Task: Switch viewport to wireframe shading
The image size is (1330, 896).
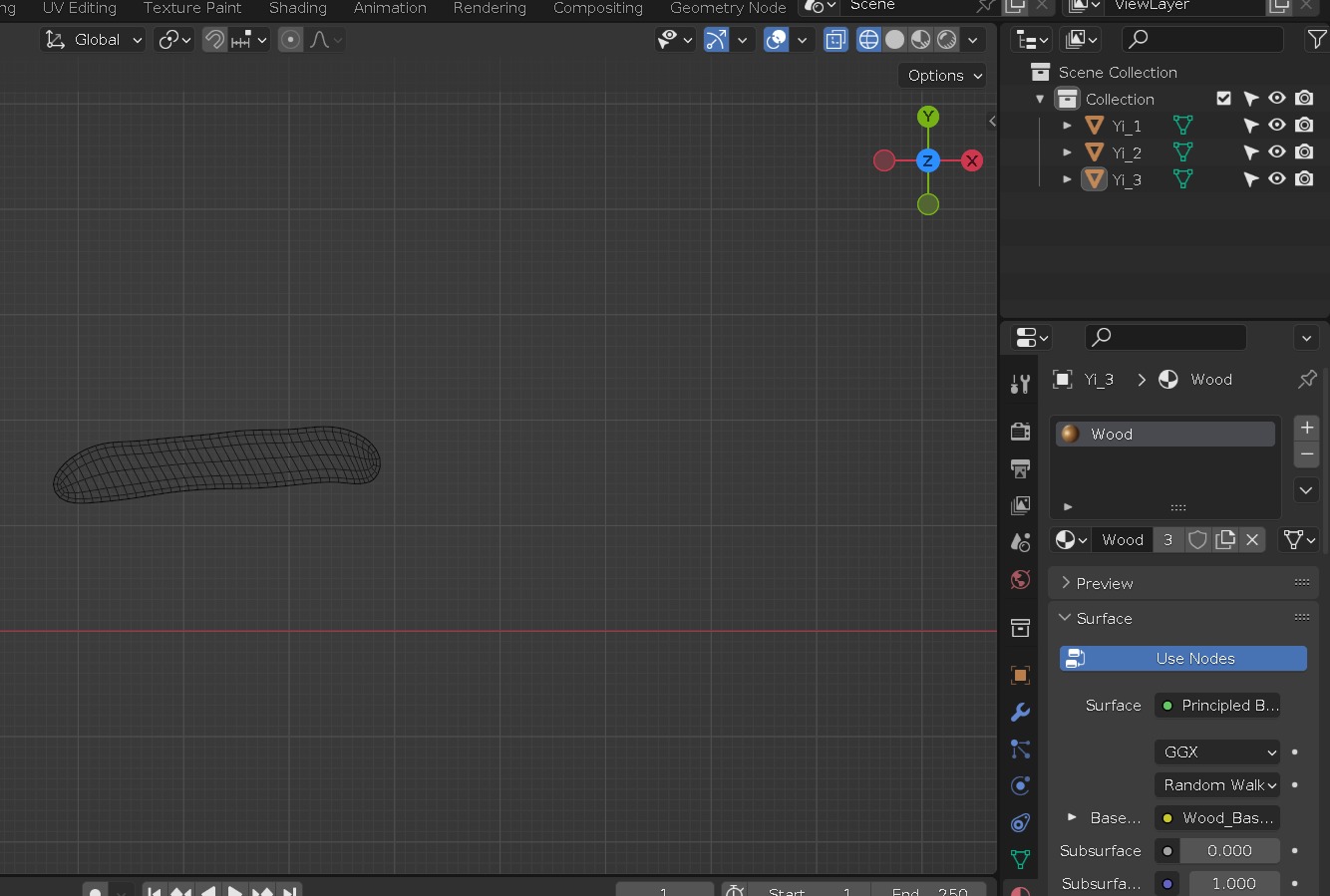Action: coord(869,40)
